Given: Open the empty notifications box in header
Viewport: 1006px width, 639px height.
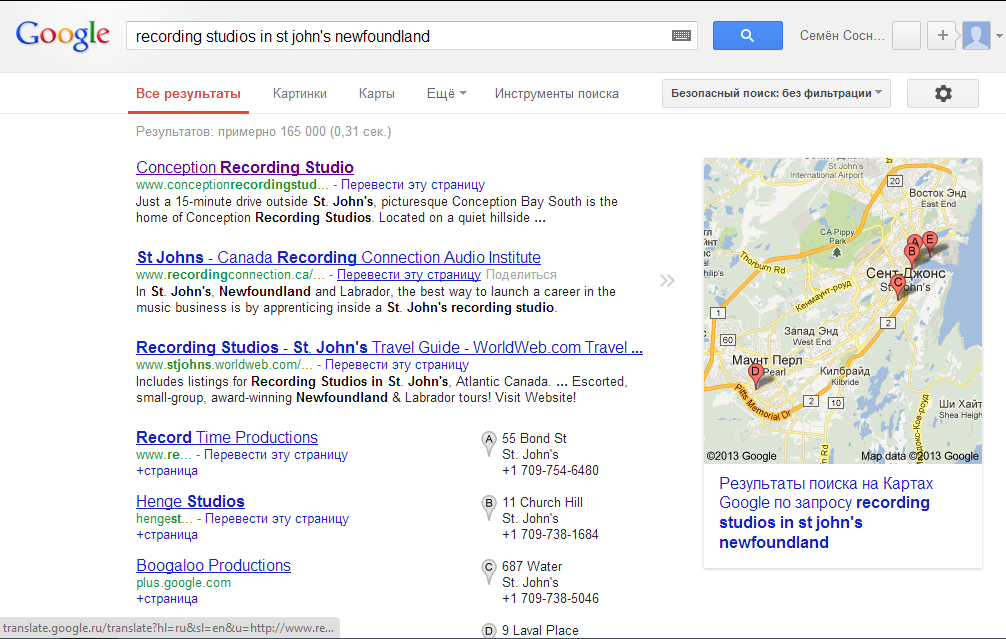Looking at the screenshot, I should [907, 35].
